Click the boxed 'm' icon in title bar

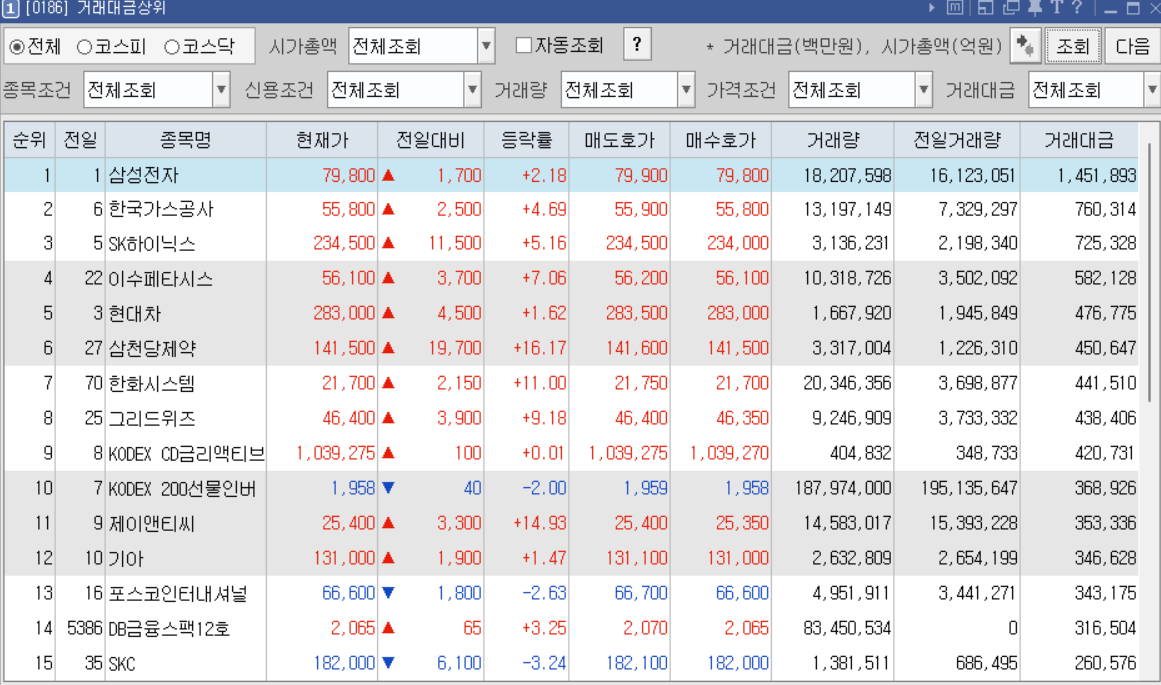coord(955,8)
